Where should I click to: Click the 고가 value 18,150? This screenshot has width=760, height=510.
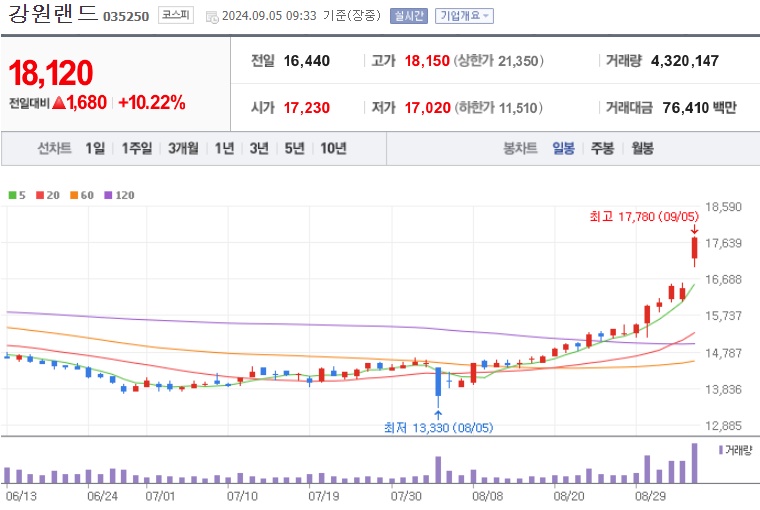point(427,61)
